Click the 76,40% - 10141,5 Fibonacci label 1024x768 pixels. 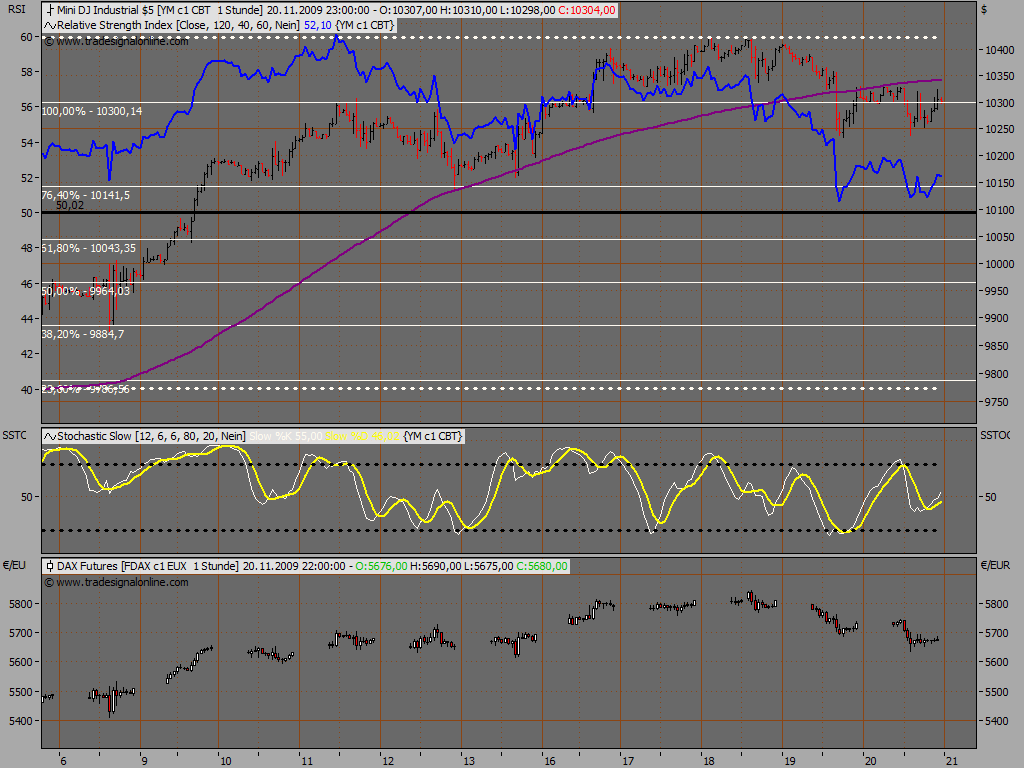click(x=86, y=195)
